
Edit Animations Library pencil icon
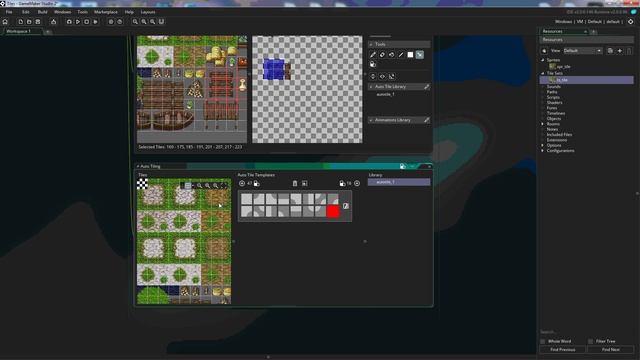point(427,120)
